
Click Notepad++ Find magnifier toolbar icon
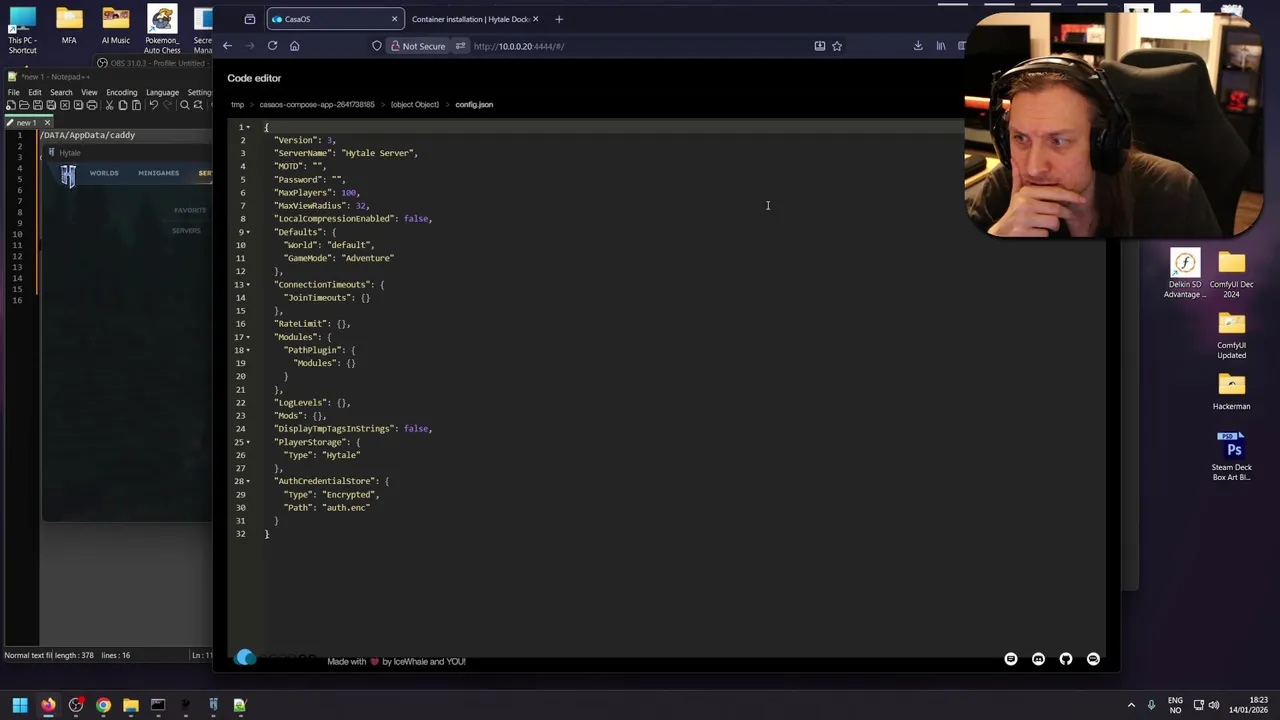pos(184,105)
